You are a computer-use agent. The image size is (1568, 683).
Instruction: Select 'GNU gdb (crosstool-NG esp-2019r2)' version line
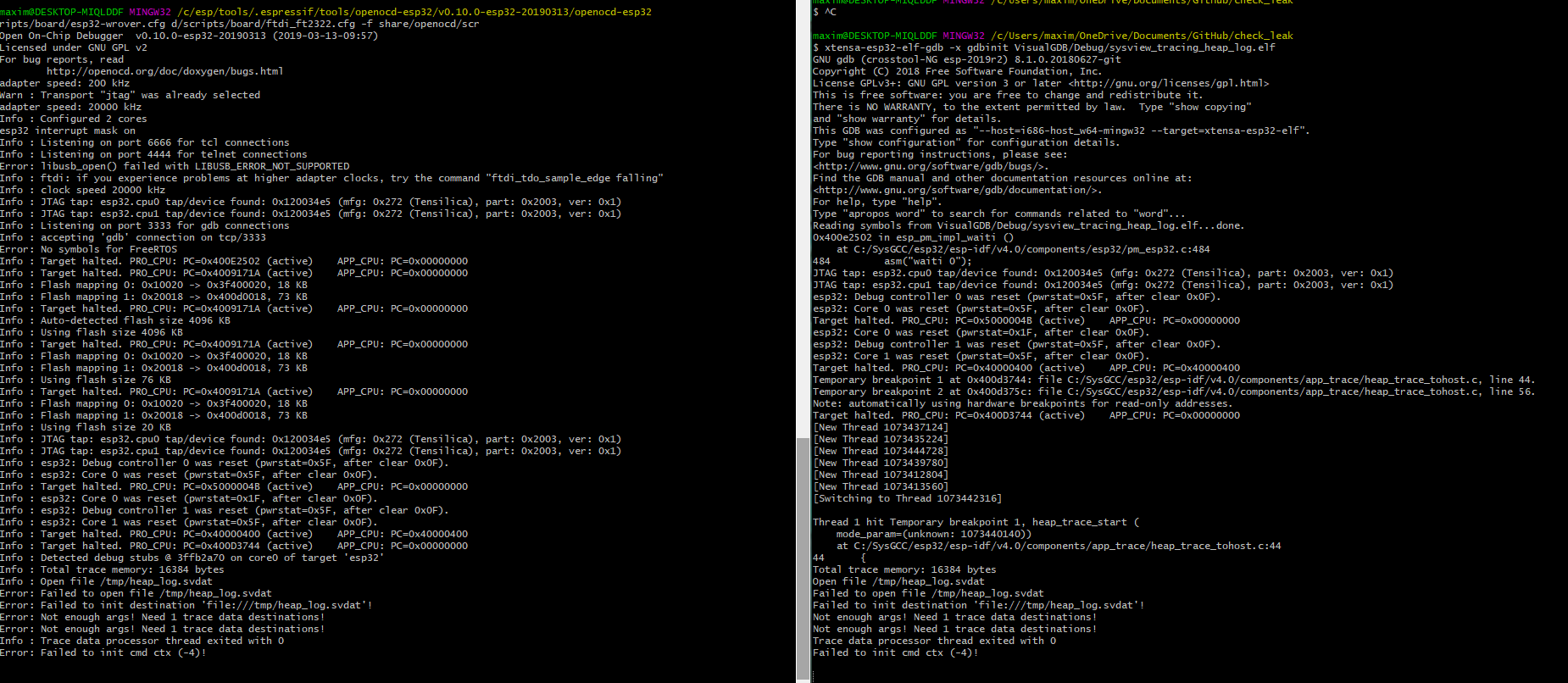[x=967, y=59]
